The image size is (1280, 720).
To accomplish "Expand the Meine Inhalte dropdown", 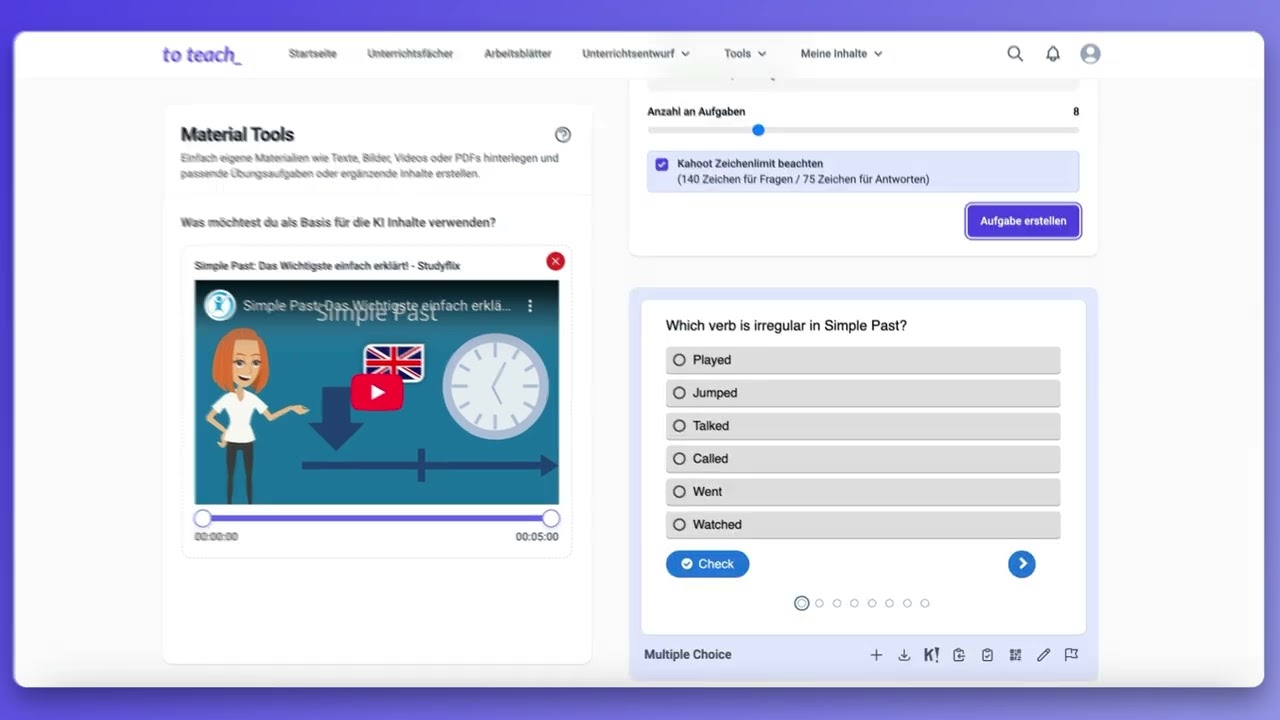I will tap(841, 54).
